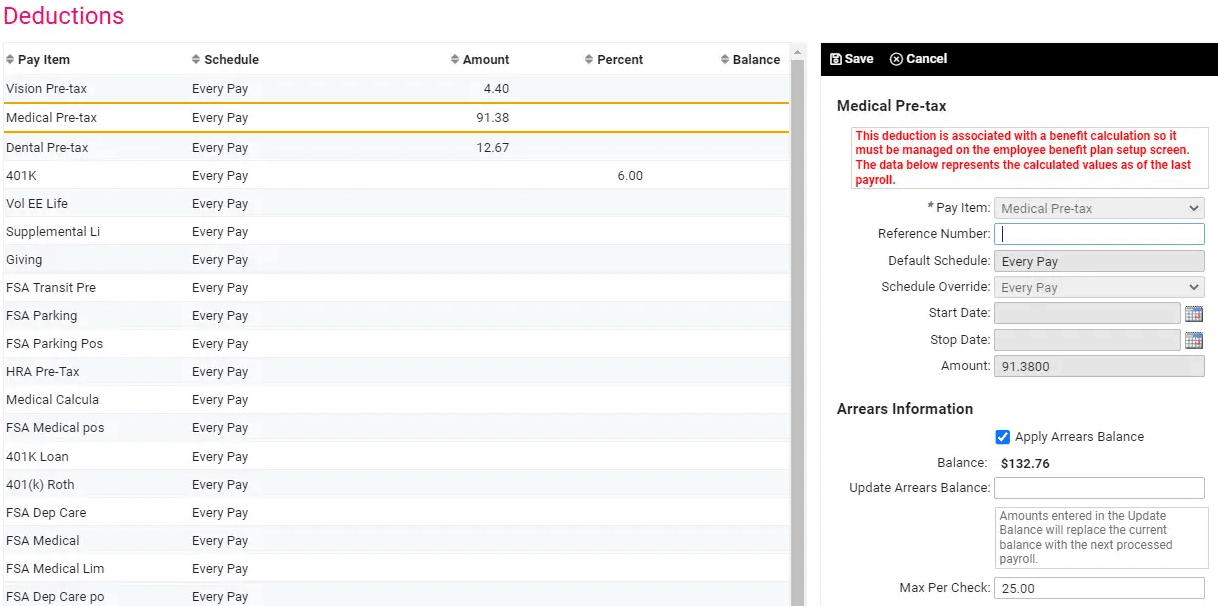The height and width of the screenshot is (606, 1218).
Task: Expand the Schedule Override dropdown
Action: pos(1099,287)
